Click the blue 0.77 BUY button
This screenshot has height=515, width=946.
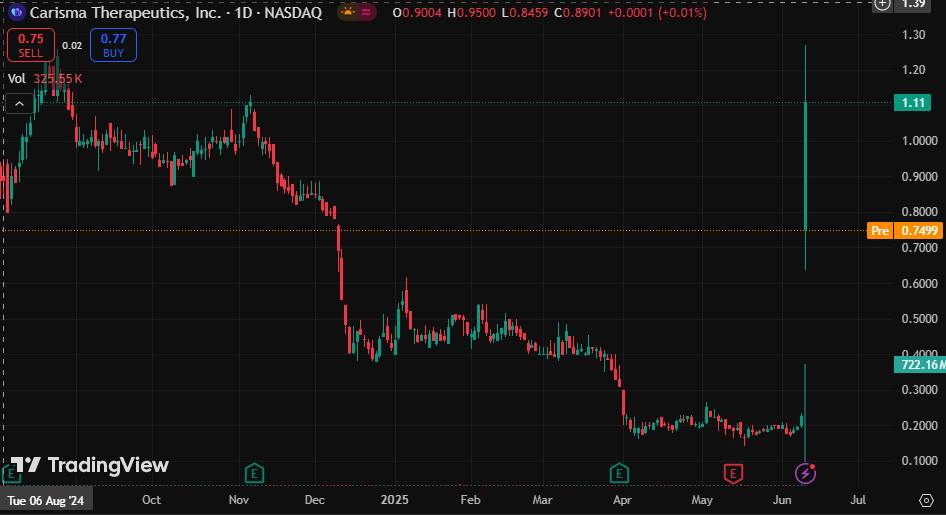coord(113,45)
